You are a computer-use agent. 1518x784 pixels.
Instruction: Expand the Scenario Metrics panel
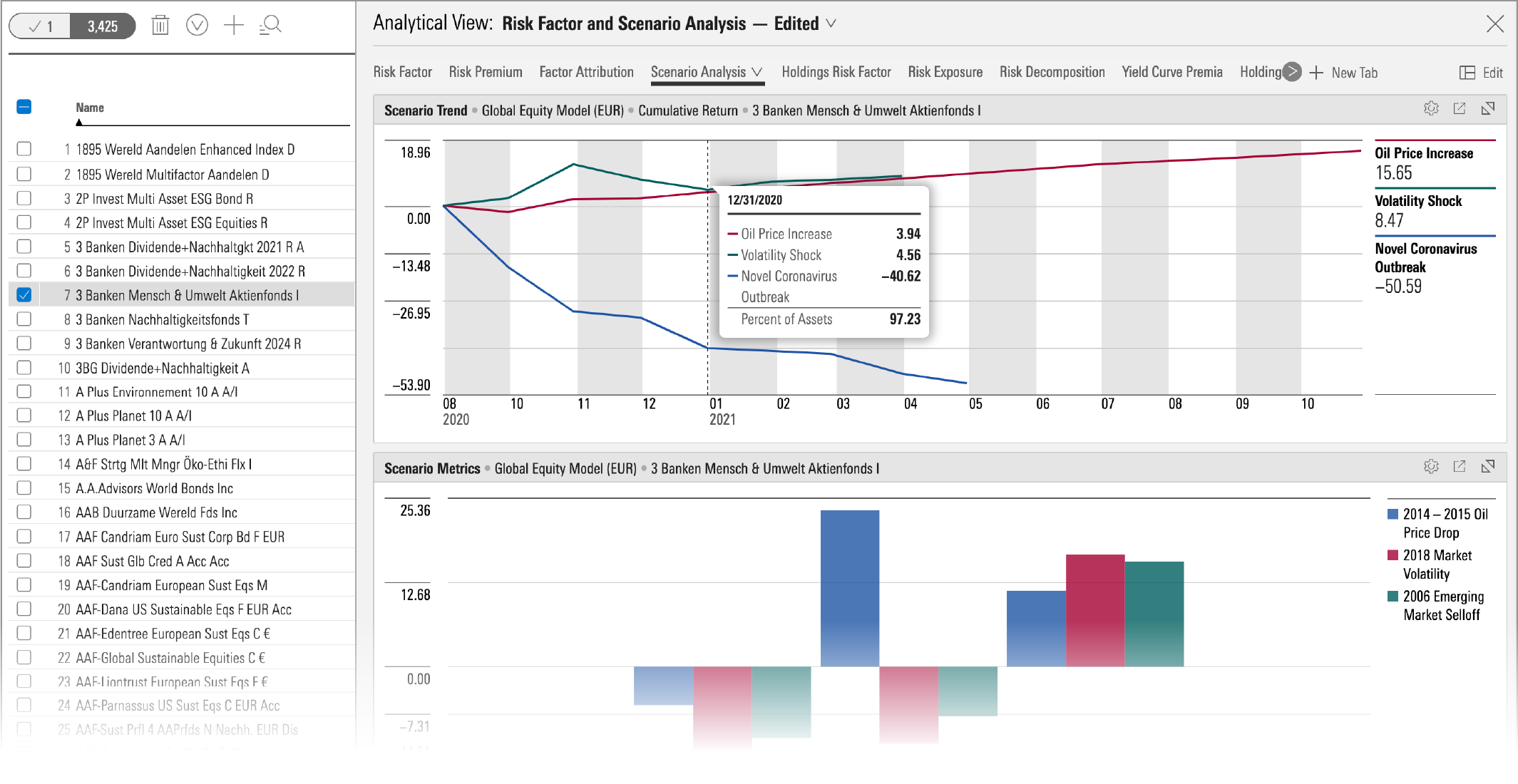(x=1488, y=466)
